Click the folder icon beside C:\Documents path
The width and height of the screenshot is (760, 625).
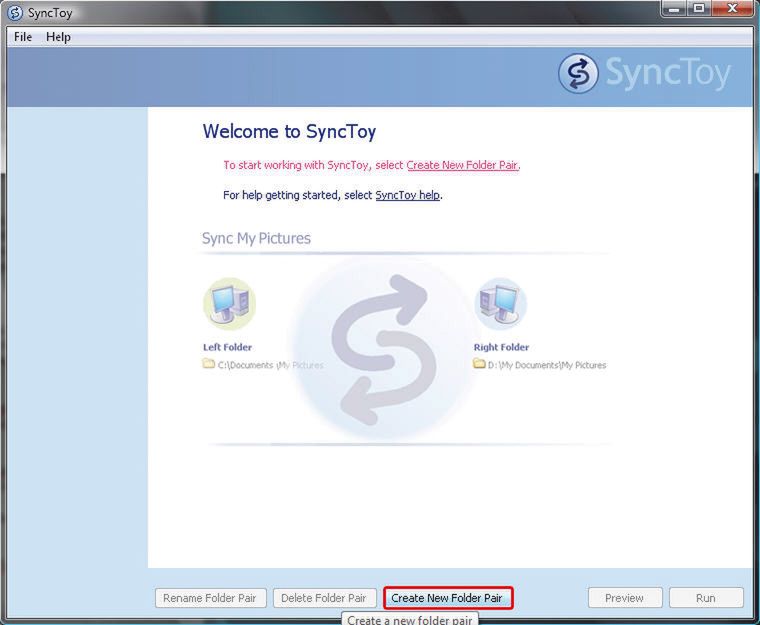point(209,364)
